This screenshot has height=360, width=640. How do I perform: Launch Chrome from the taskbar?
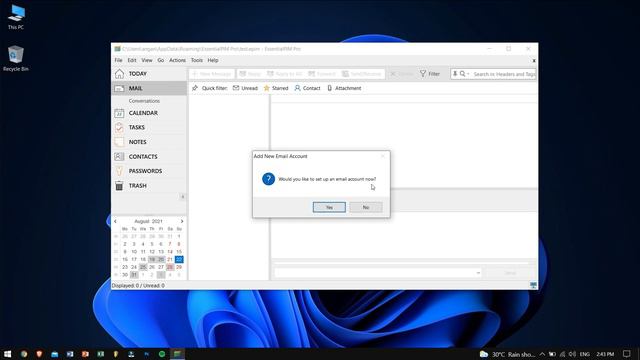point(24,354)
